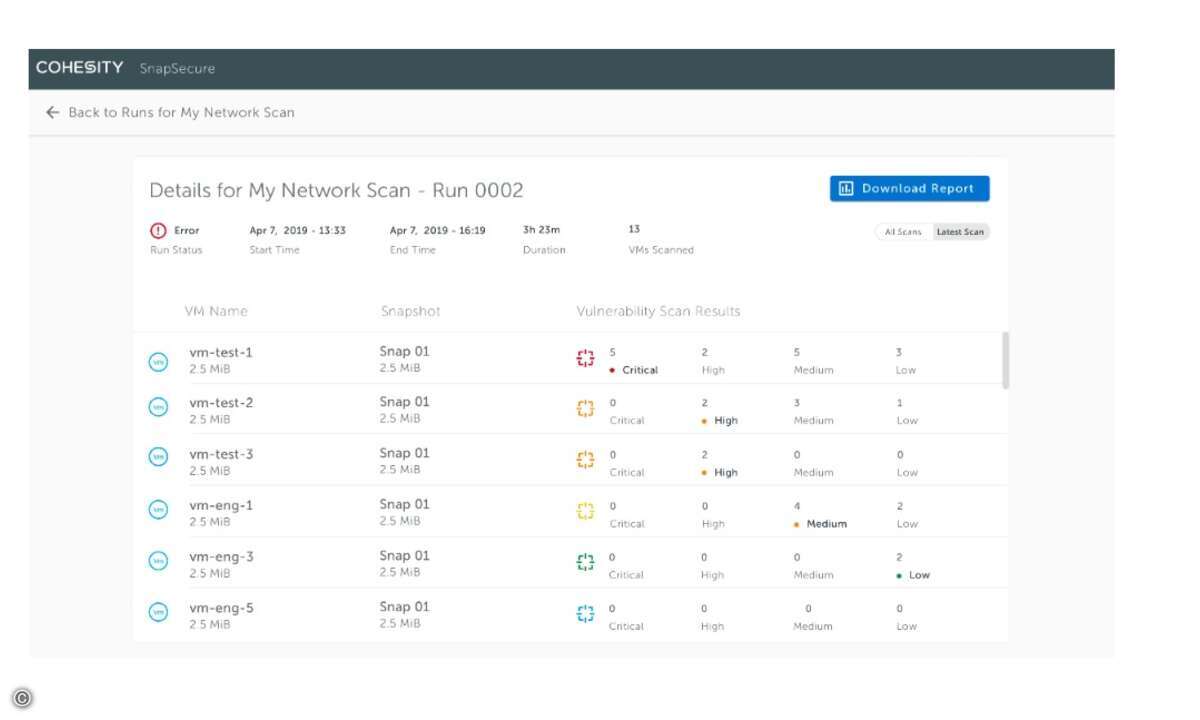Image resolution: width=1200 pixels, height=720 pixels.
Task: Select the vm-eng-5 name
Action: tap(221, 608)
